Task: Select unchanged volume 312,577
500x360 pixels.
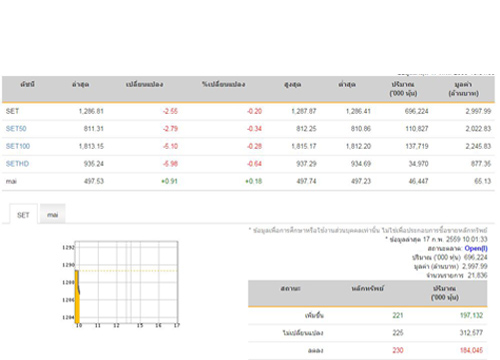Action: point(471,333)
